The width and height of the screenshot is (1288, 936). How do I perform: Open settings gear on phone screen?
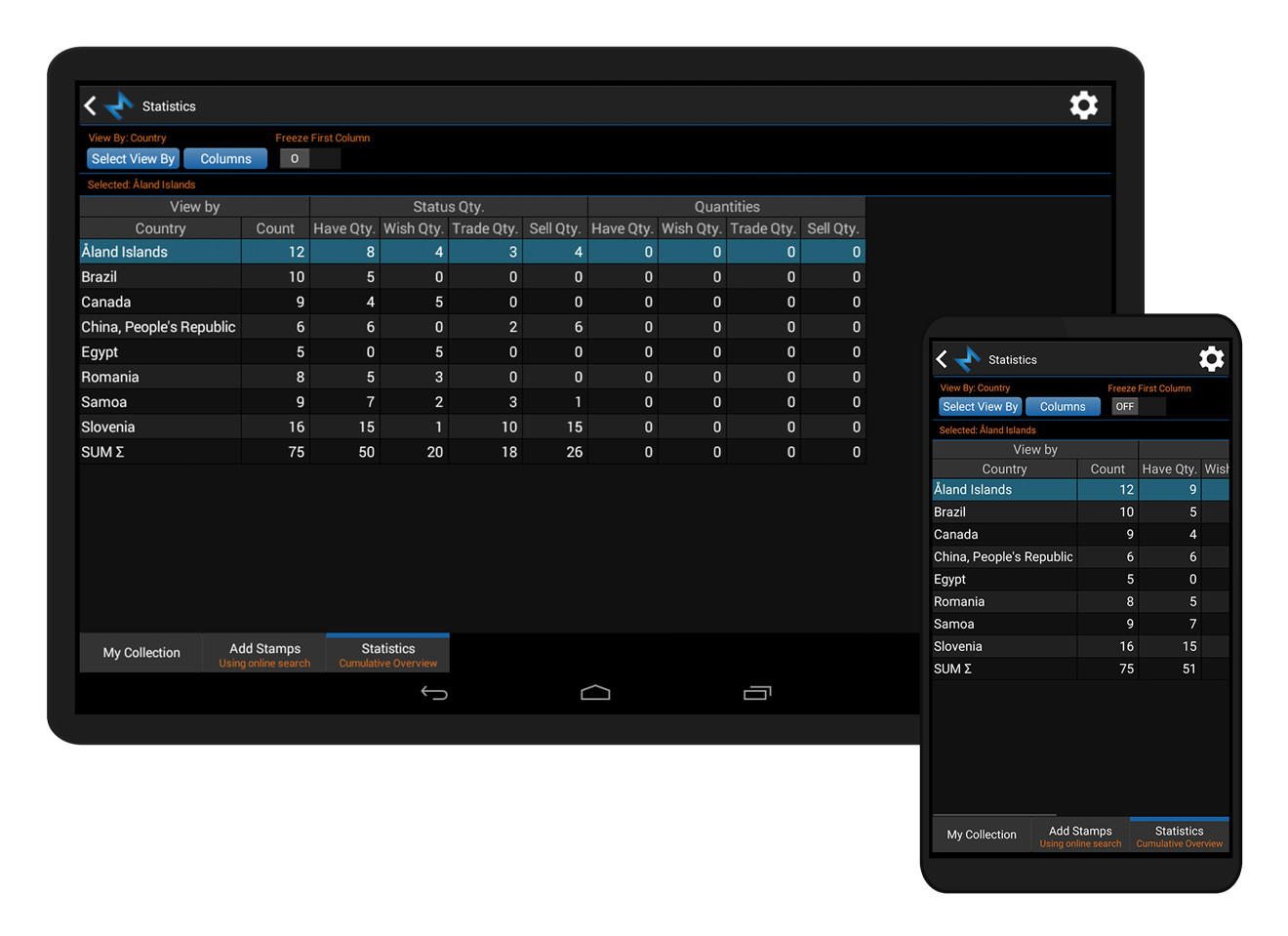point(1211,359)
